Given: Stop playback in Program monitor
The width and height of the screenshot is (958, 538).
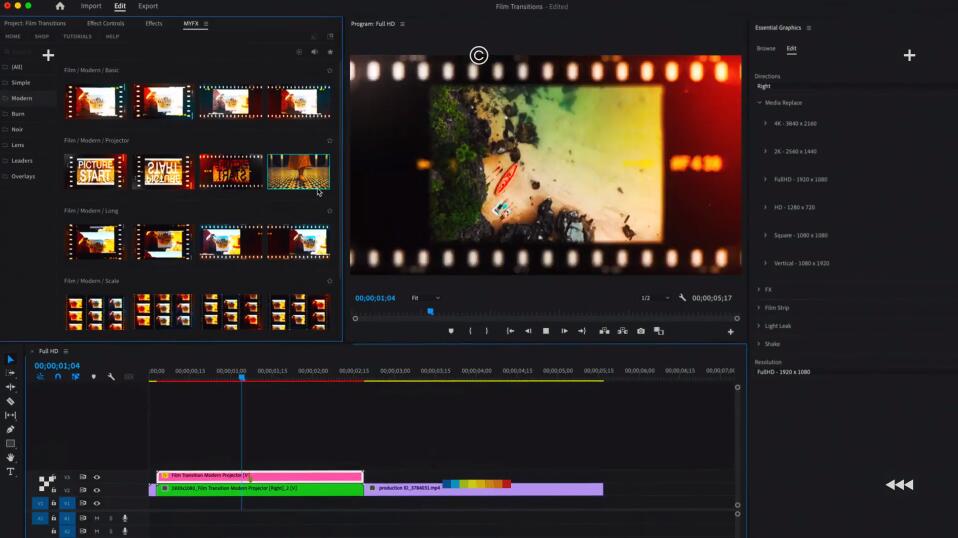Looking at the screenshot, I should tap(546, 331).
